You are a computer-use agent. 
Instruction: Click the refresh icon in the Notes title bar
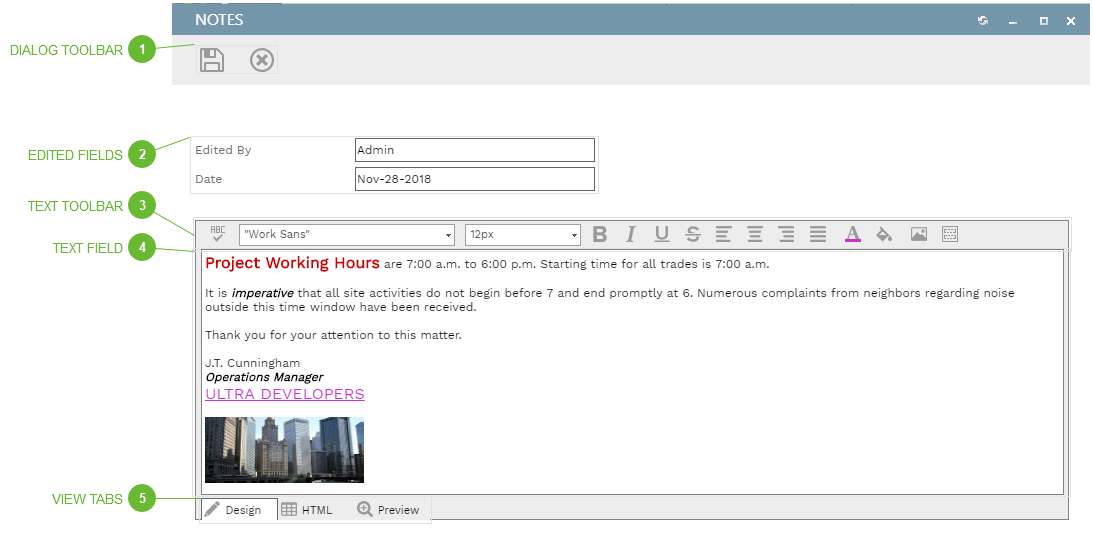(983, 21)
